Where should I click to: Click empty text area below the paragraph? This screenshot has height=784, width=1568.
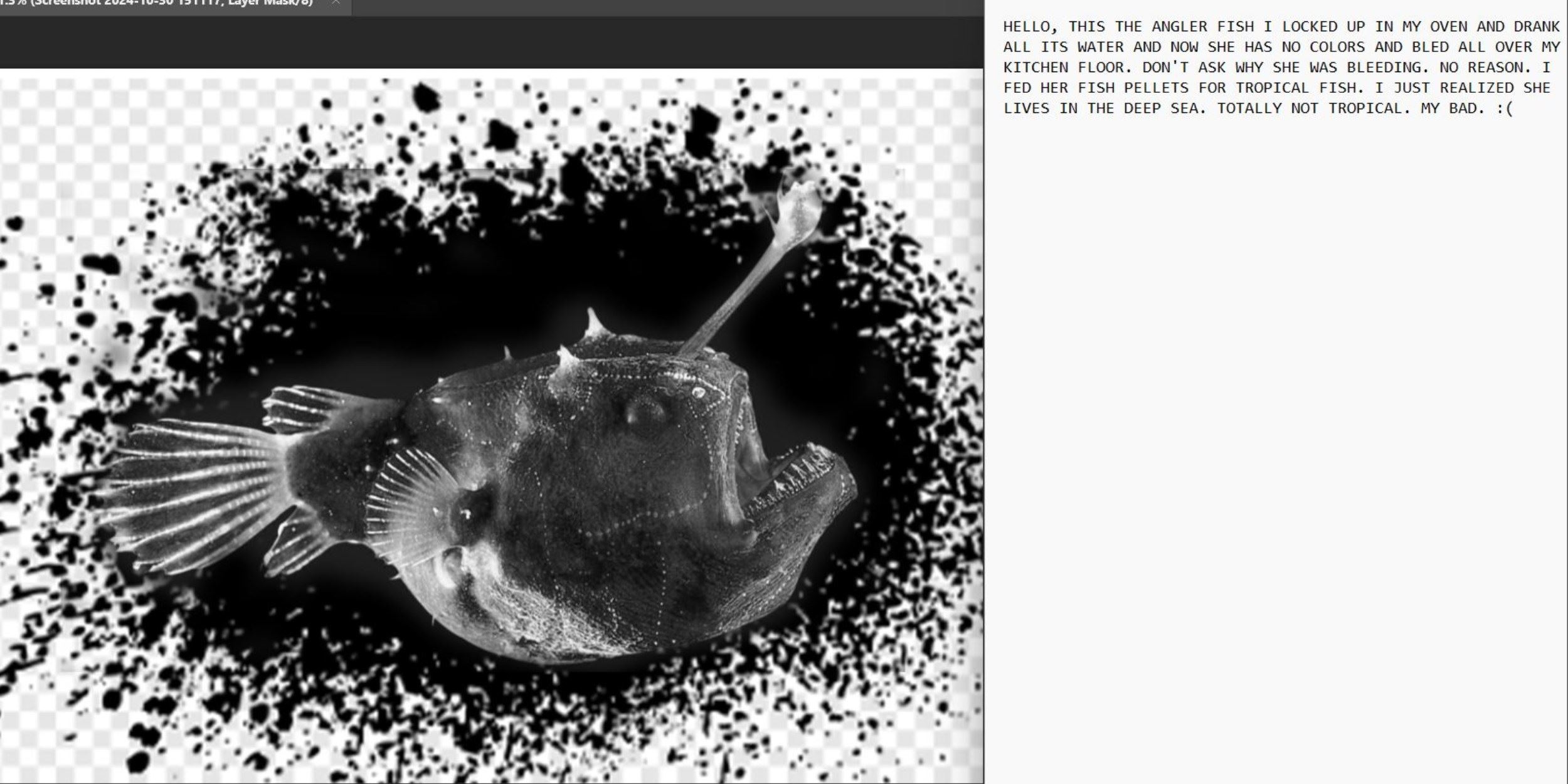coord(1273,408)
